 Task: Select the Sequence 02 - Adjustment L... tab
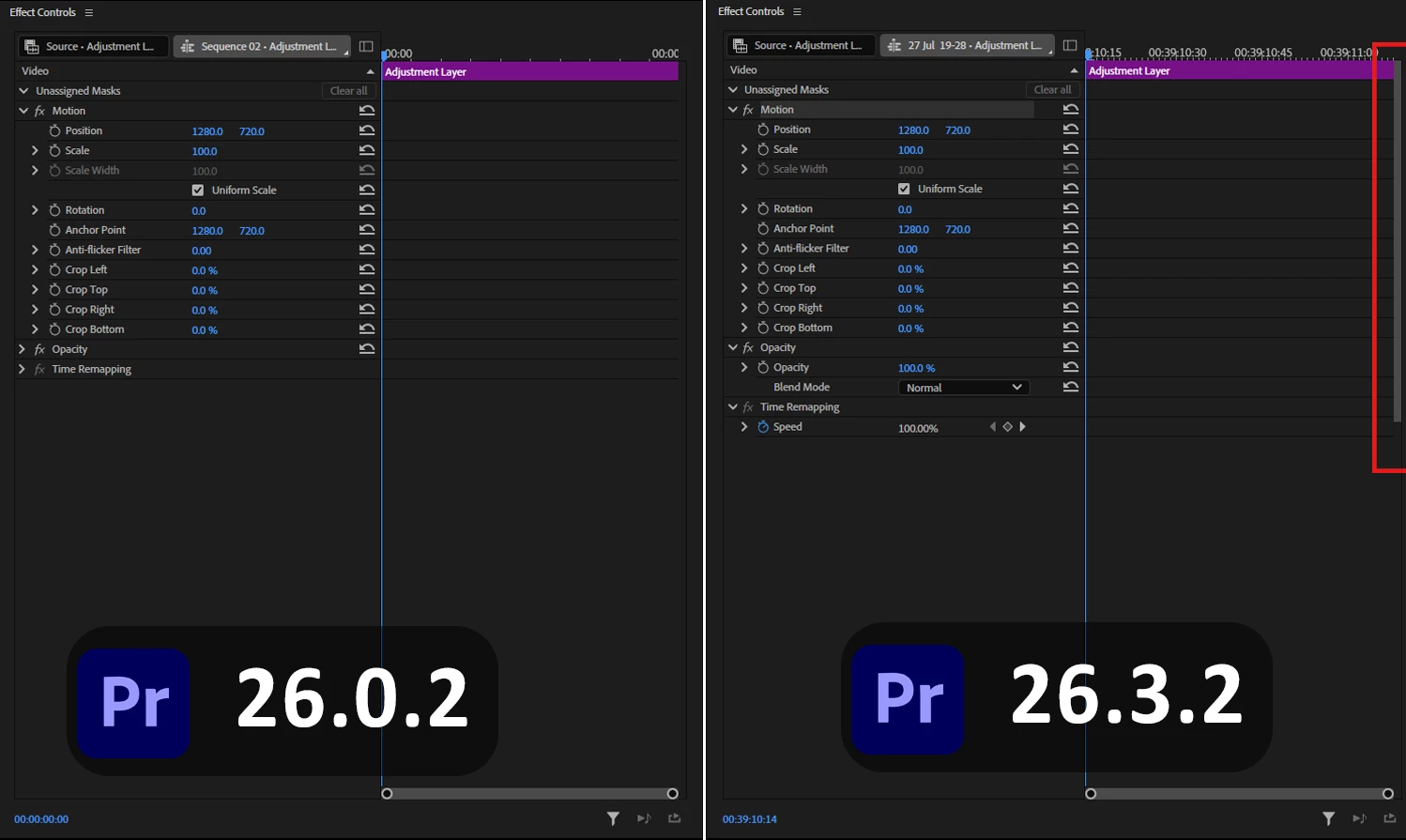[262, 46]
